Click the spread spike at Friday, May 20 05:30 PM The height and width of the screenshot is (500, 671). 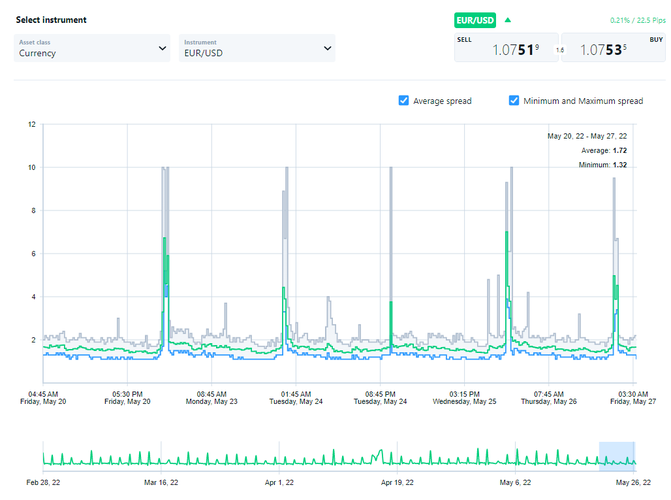pyautogui.click(x=165, y=240)
